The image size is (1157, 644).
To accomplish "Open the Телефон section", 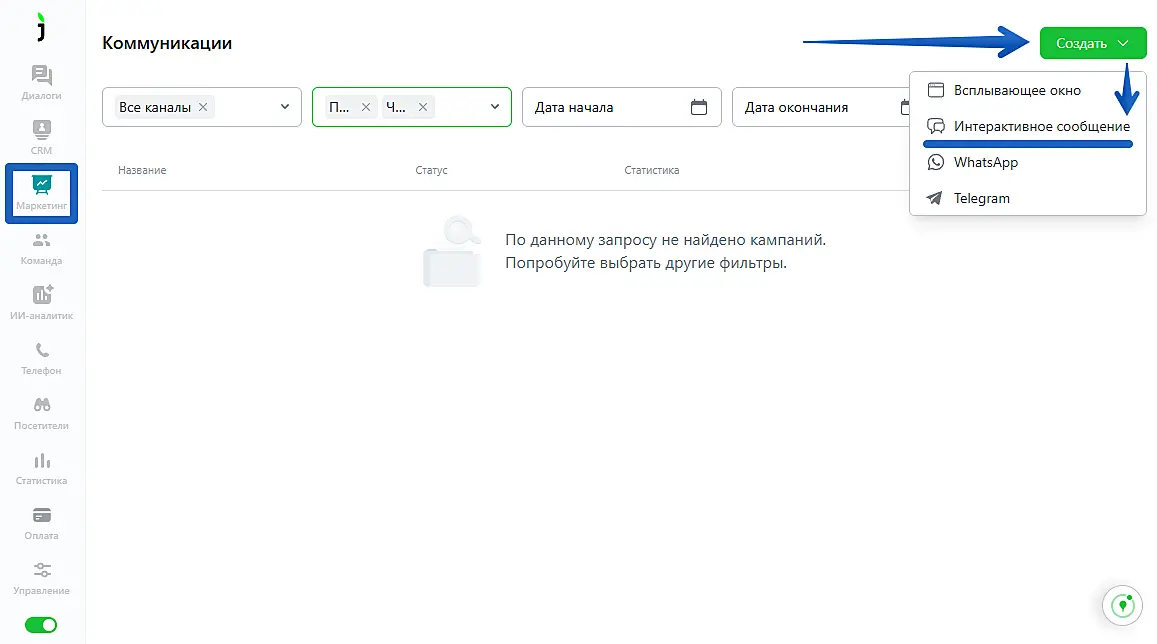I will pos(41,358).
